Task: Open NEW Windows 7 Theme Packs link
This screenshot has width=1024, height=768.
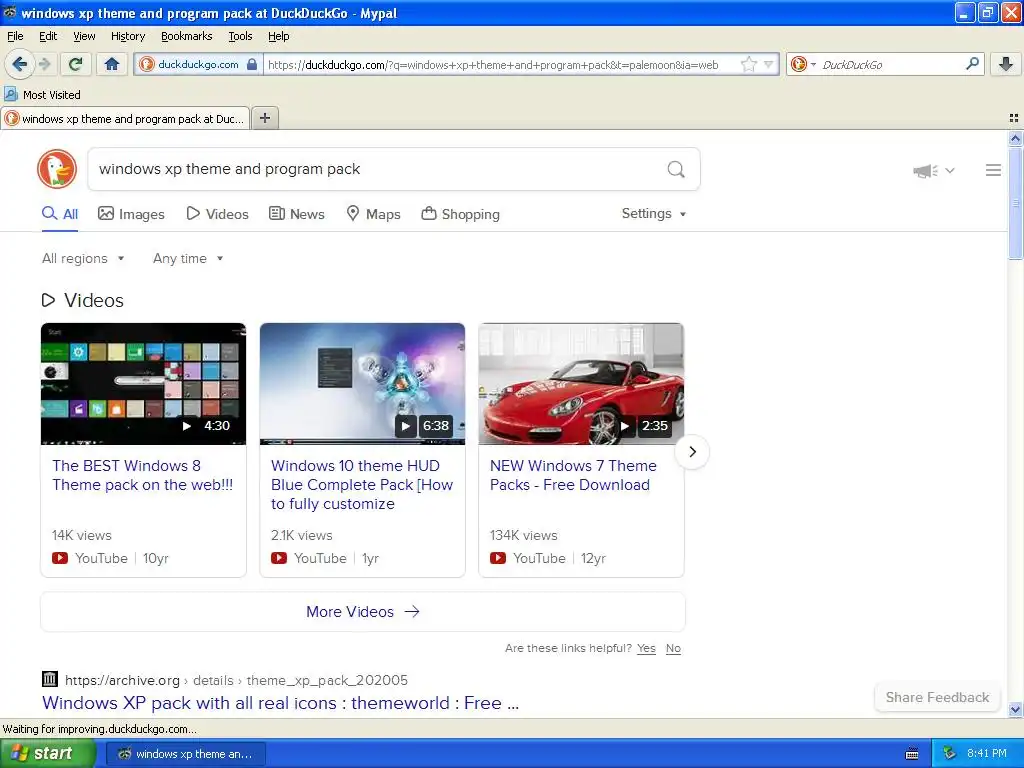Action: click(x=573, y=475)
